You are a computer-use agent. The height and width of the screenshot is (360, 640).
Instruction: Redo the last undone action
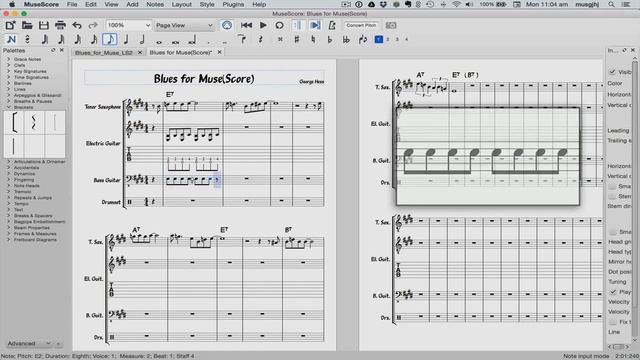(93, 25)
